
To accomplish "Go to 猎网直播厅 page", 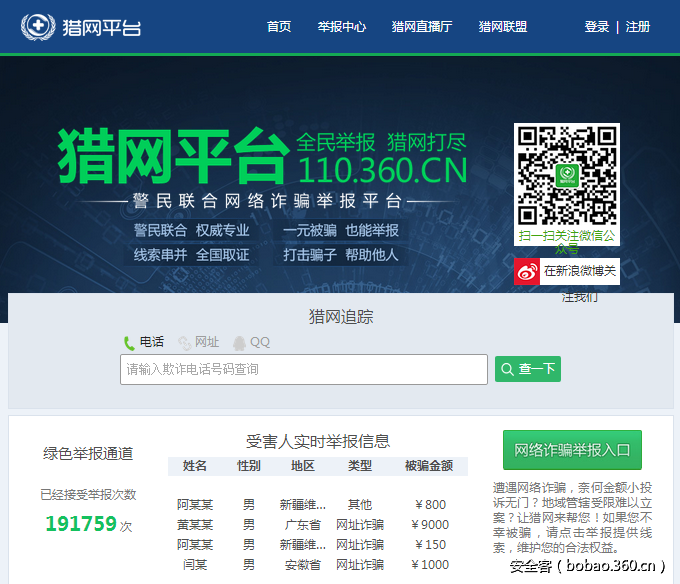I will (422, 27).
